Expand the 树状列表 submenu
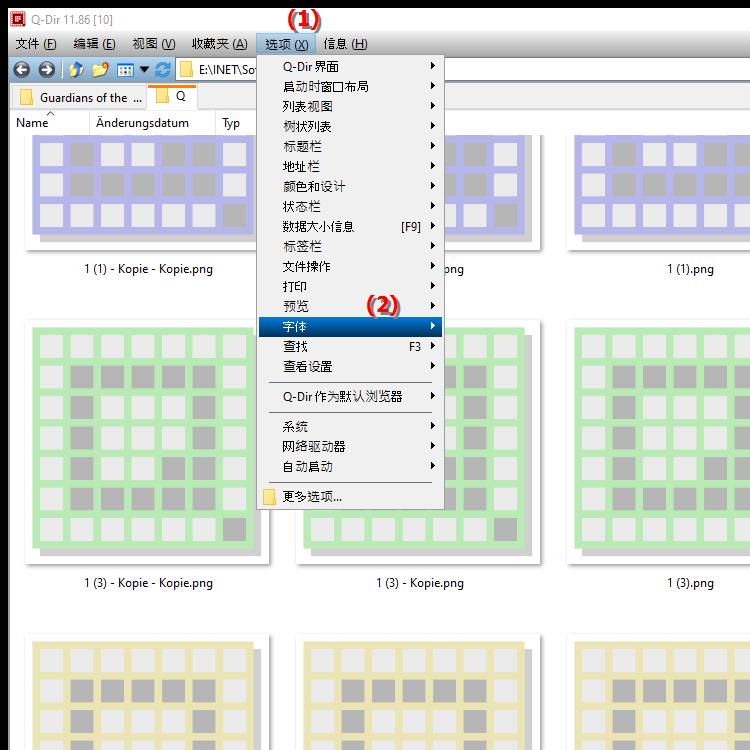This screenshot has width=750, height=750. click(x=350, y=126)
